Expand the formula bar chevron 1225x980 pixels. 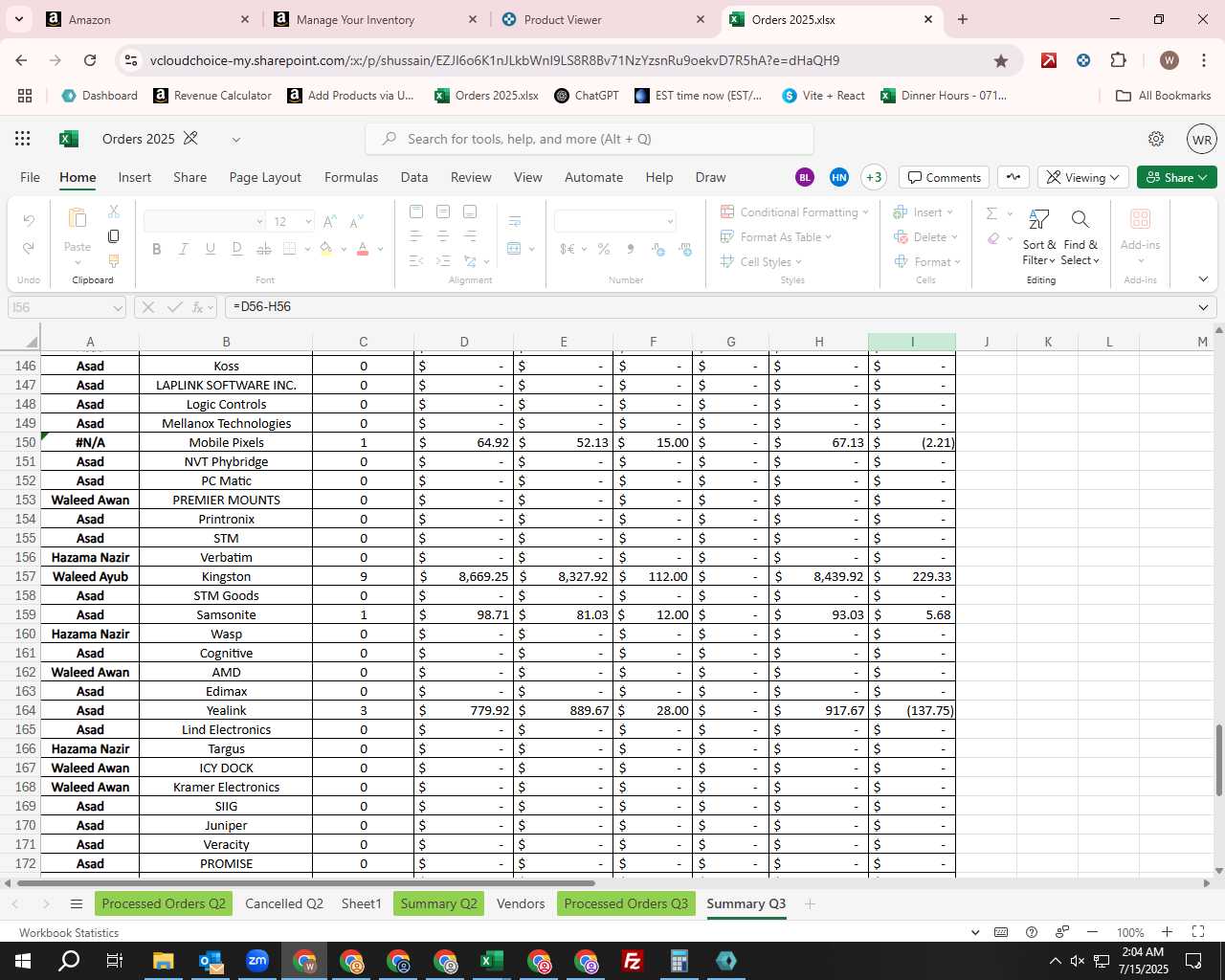coord(1203,307)
